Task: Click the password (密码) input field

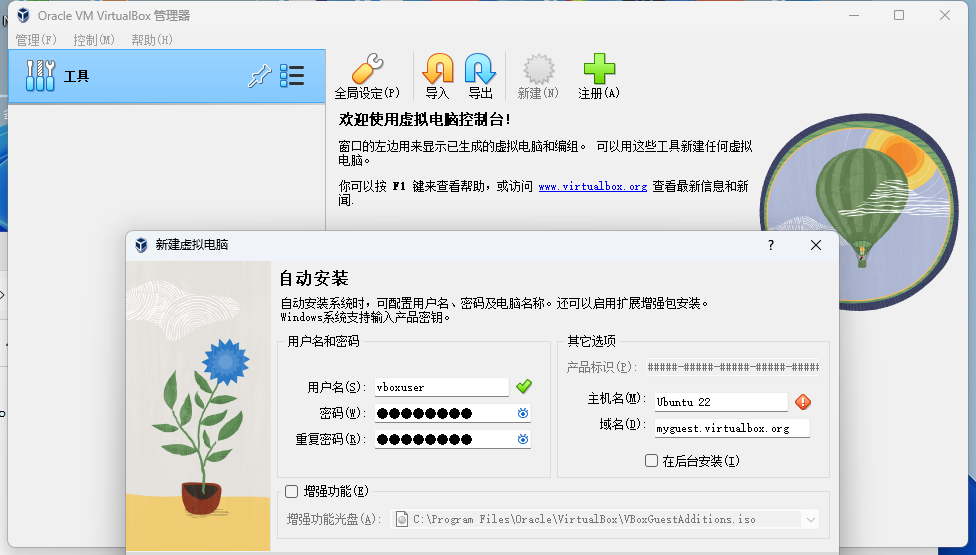Action: [x=453, y=413]
